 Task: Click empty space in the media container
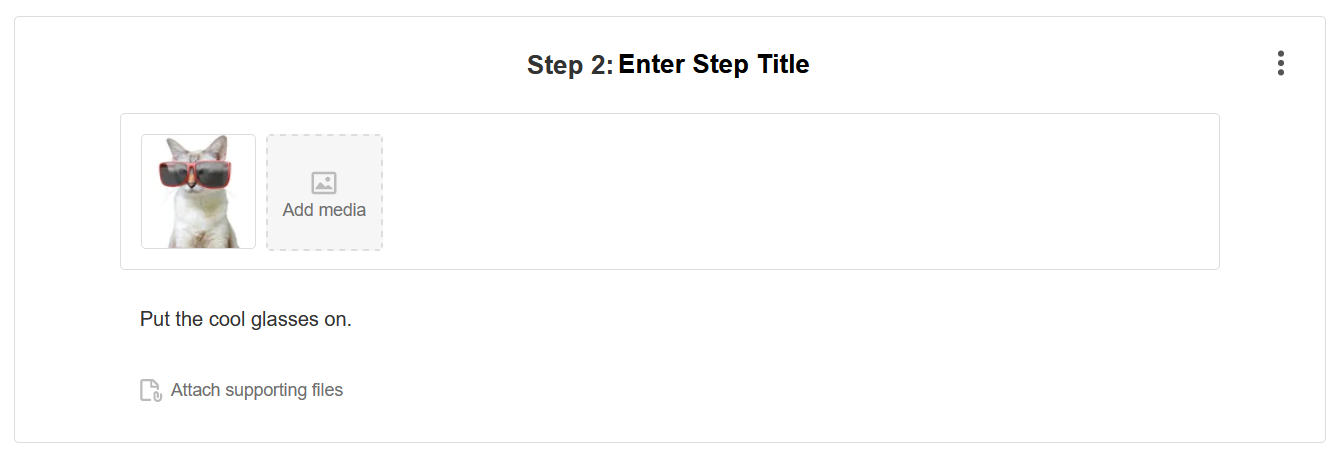coord(800,191)
